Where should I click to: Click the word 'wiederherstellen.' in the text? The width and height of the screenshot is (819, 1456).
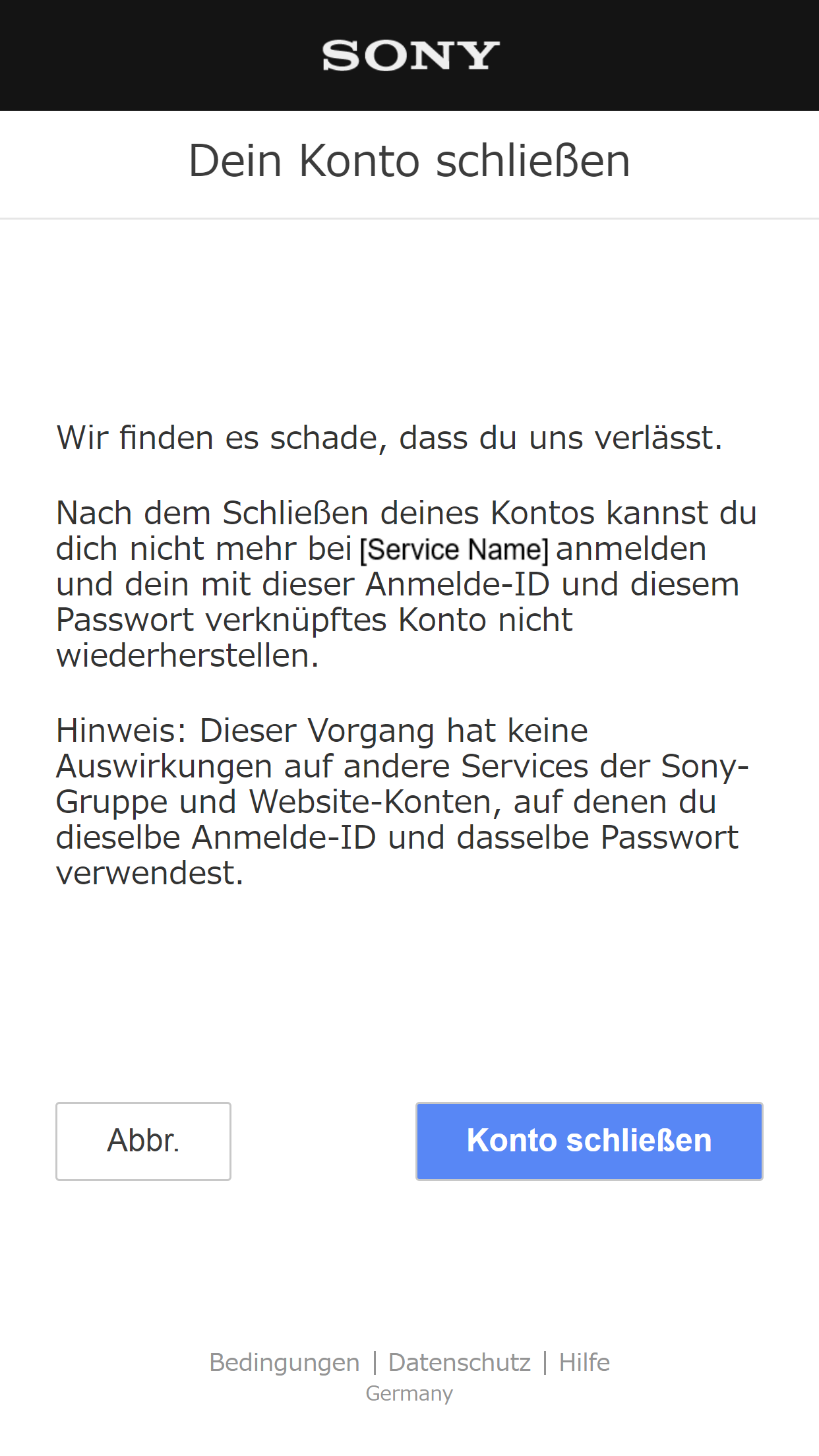[x=187, y=656]
